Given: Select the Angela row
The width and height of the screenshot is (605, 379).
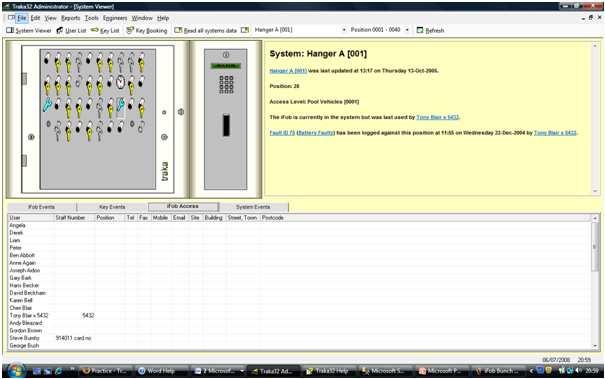Looking at the screenshot, I should [299, 225].
